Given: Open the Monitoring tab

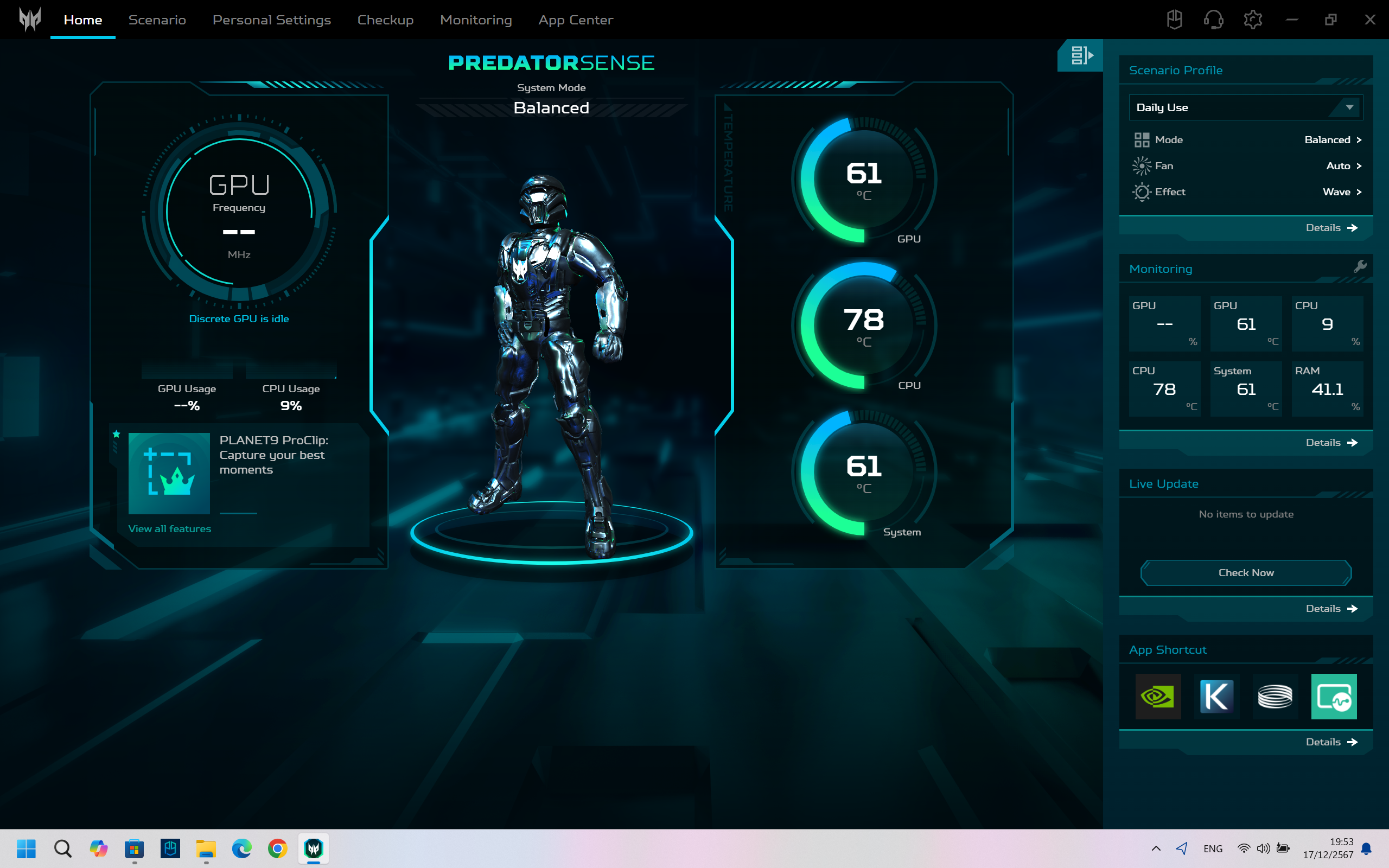Looking at the screenshot, I should (x=476, y=20).
